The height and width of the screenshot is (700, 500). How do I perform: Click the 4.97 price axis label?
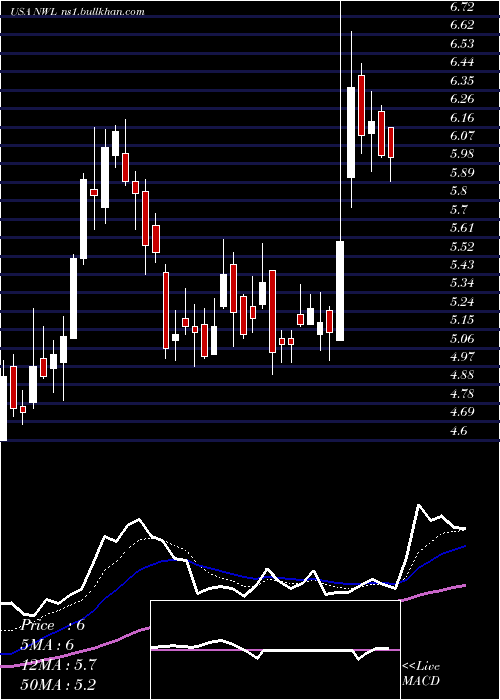(462, 357)
